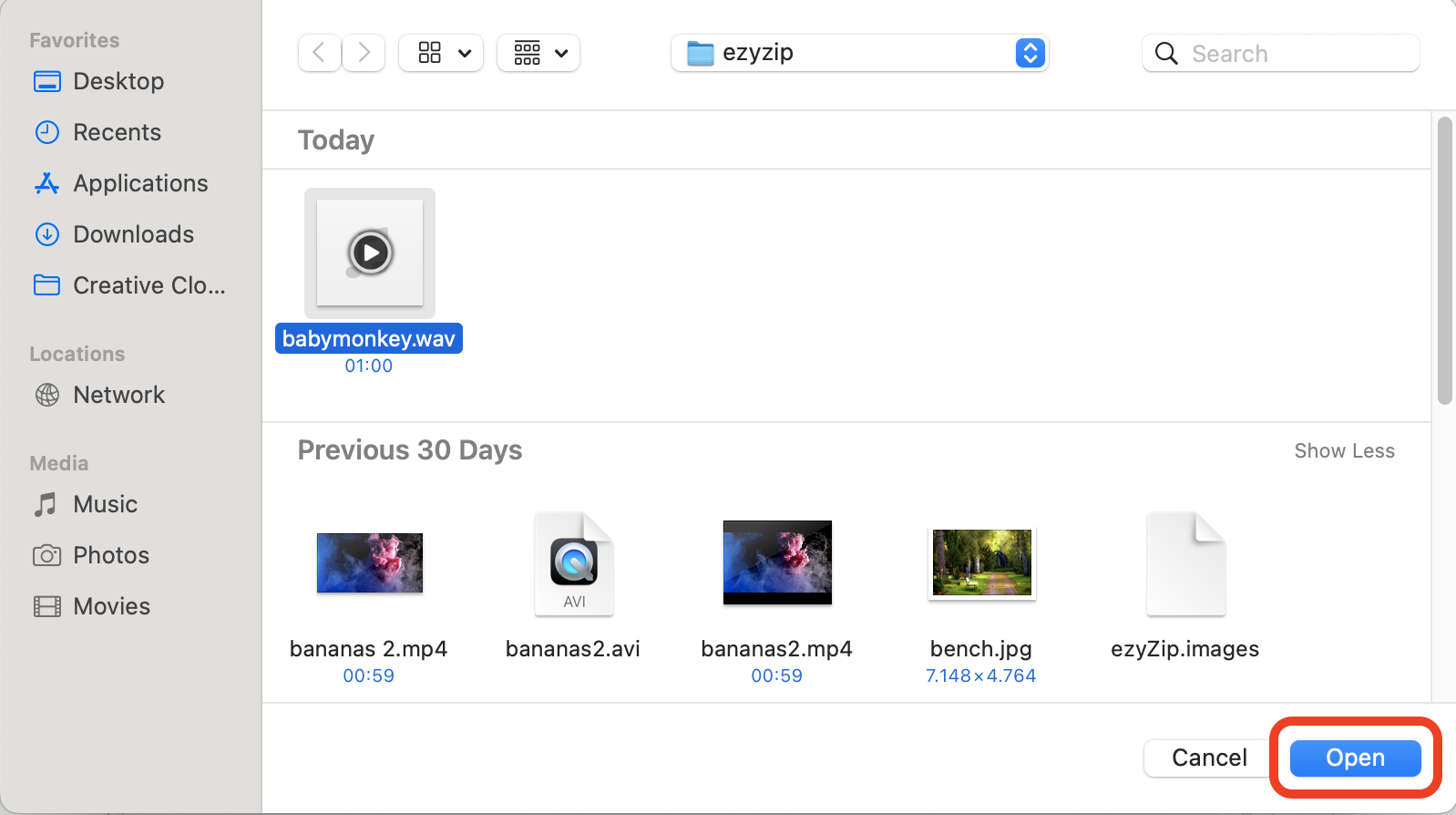The height and width of the screenshot is (815, 1456).
Task: Select the babymonkey.wav file
Action: [369, 254]
